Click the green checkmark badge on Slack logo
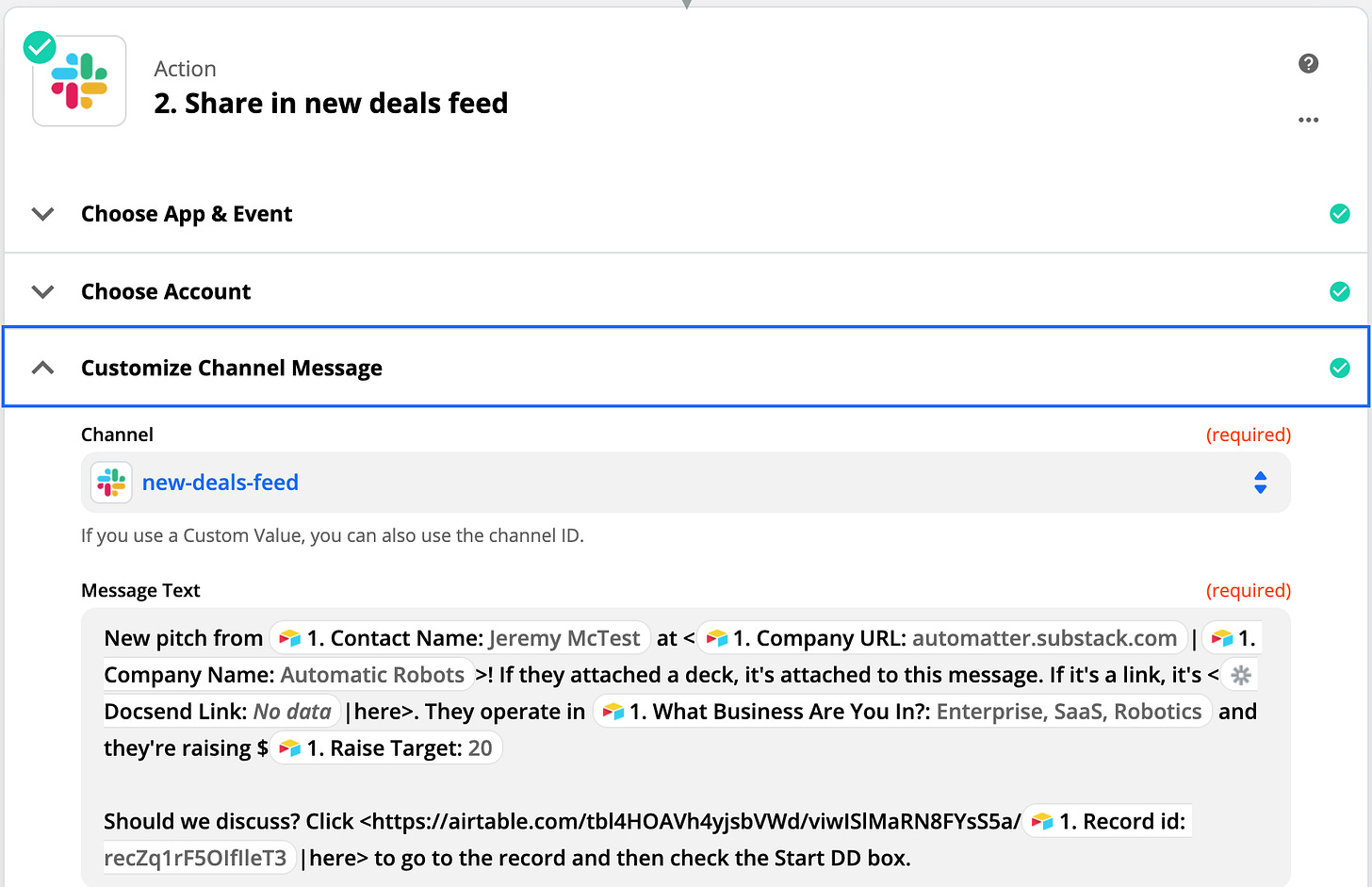The height and width of the screenshot is (887, 1372). coord(39,47)
